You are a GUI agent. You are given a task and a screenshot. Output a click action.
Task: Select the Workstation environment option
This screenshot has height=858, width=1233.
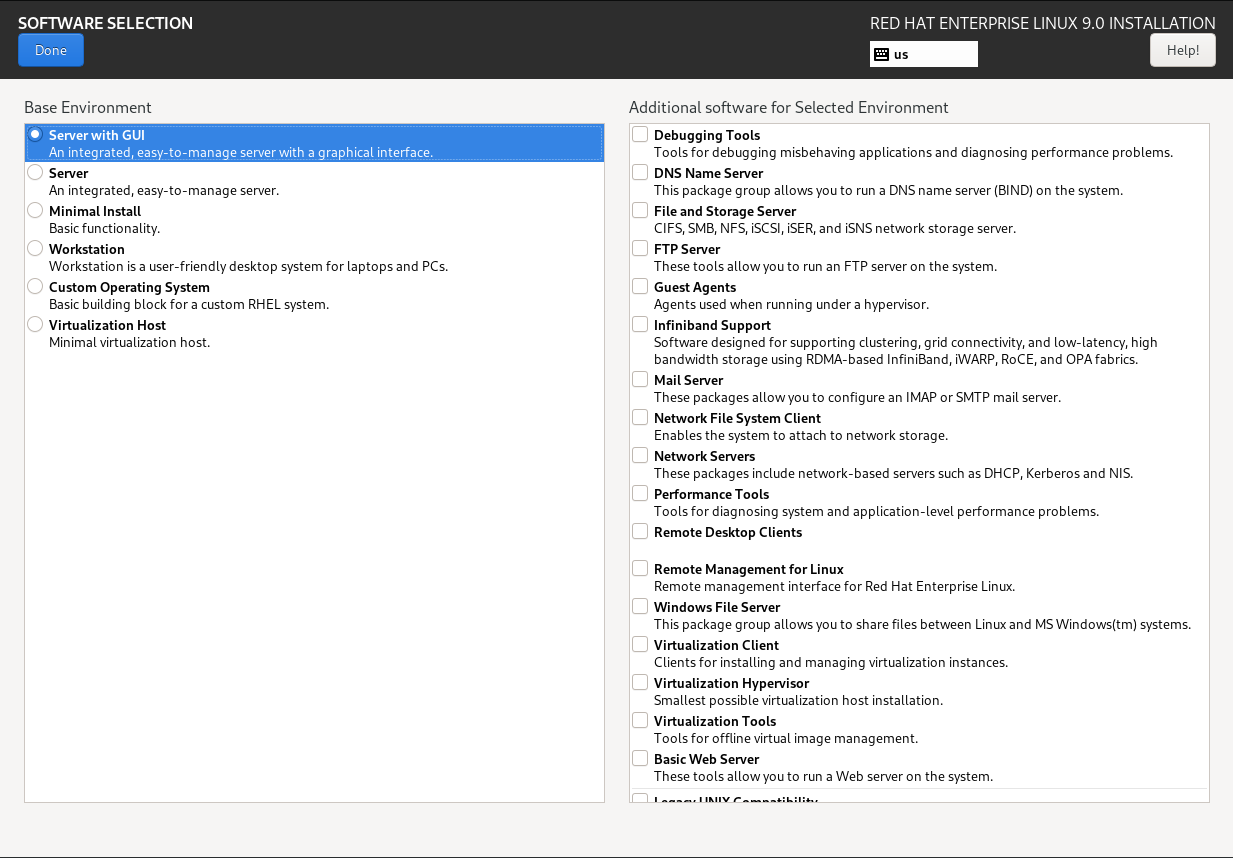(x=36, y=249)
